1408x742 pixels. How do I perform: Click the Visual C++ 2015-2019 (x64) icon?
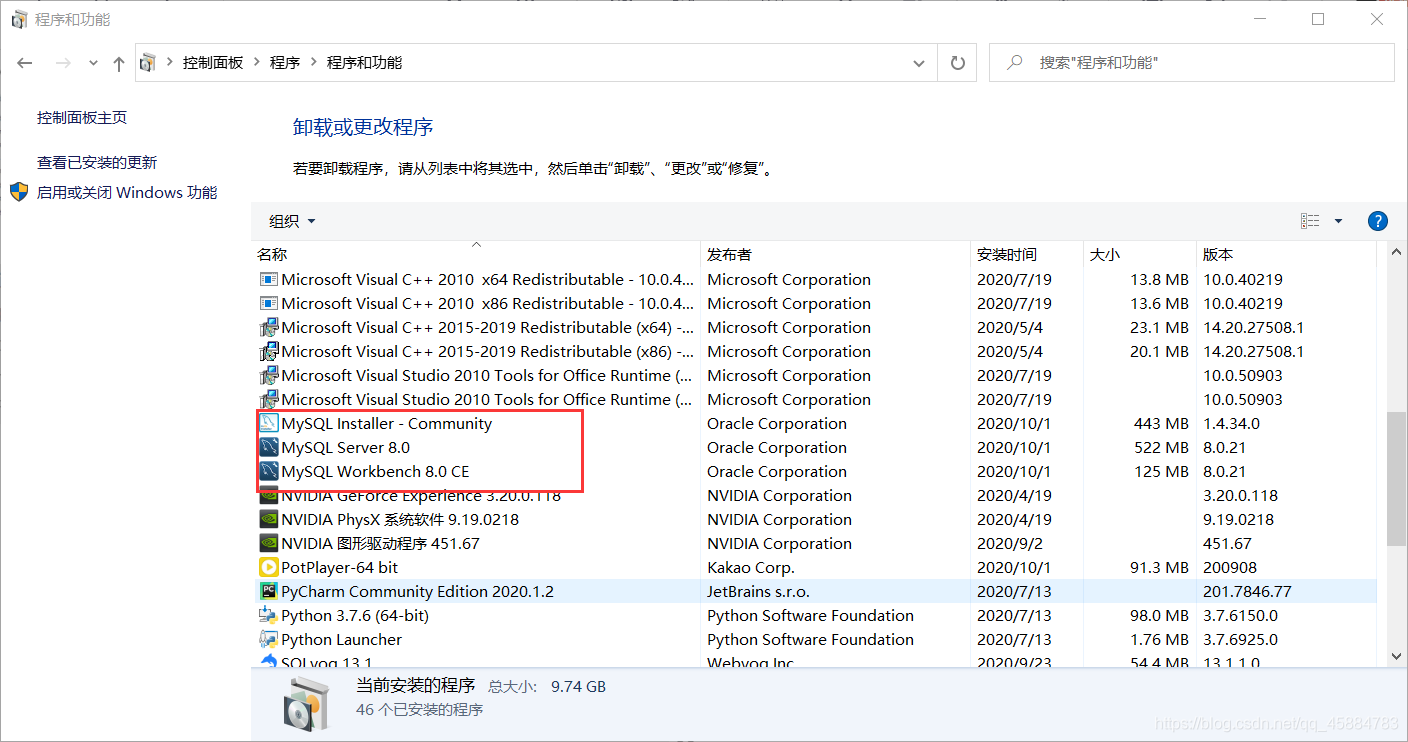click(268, 328)
